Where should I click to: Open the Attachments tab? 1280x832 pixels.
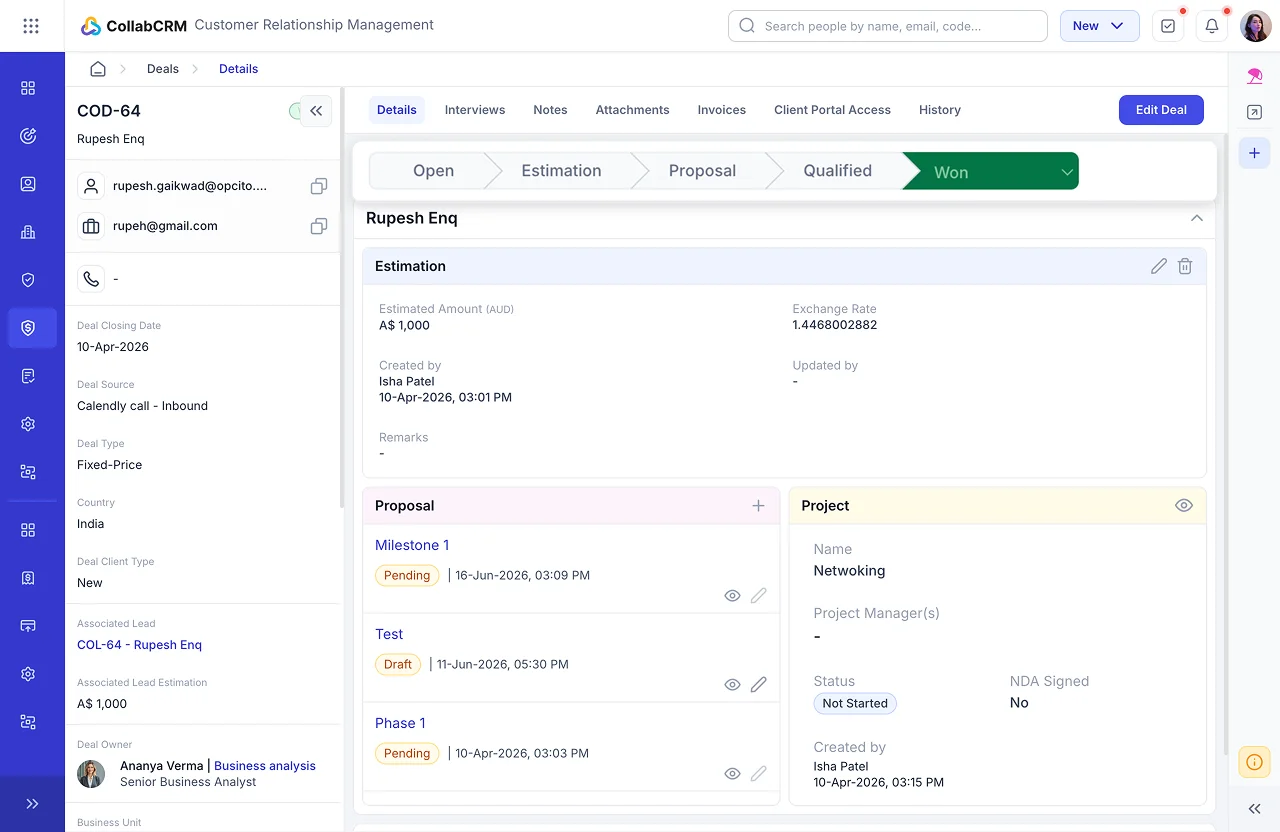point(632,110)
